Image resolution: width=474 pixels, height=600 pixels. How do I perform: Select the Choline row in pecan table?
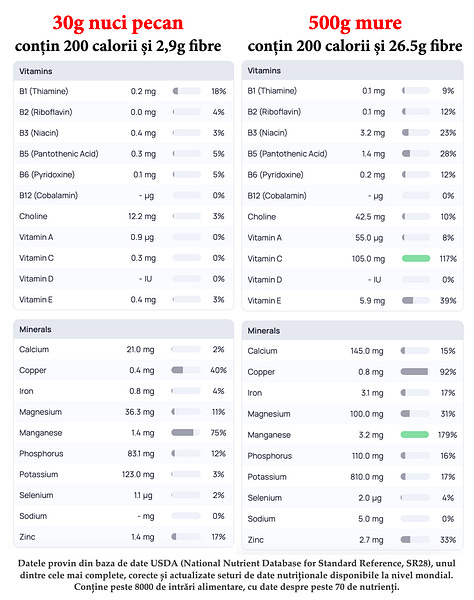[124, 216]
